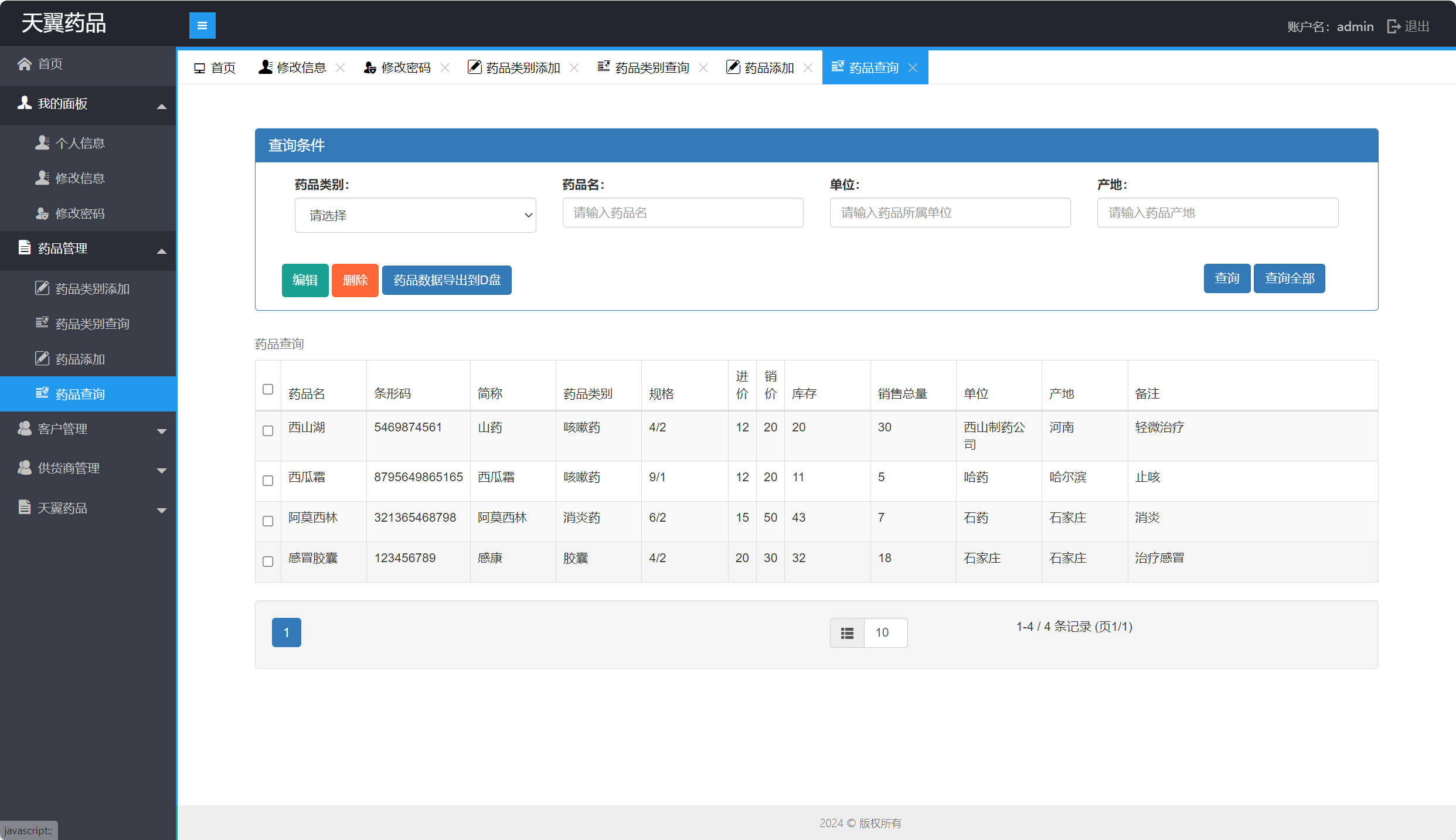
Task: Toggle the select-all checkbox in table header
Action: [x=268, y=389]
